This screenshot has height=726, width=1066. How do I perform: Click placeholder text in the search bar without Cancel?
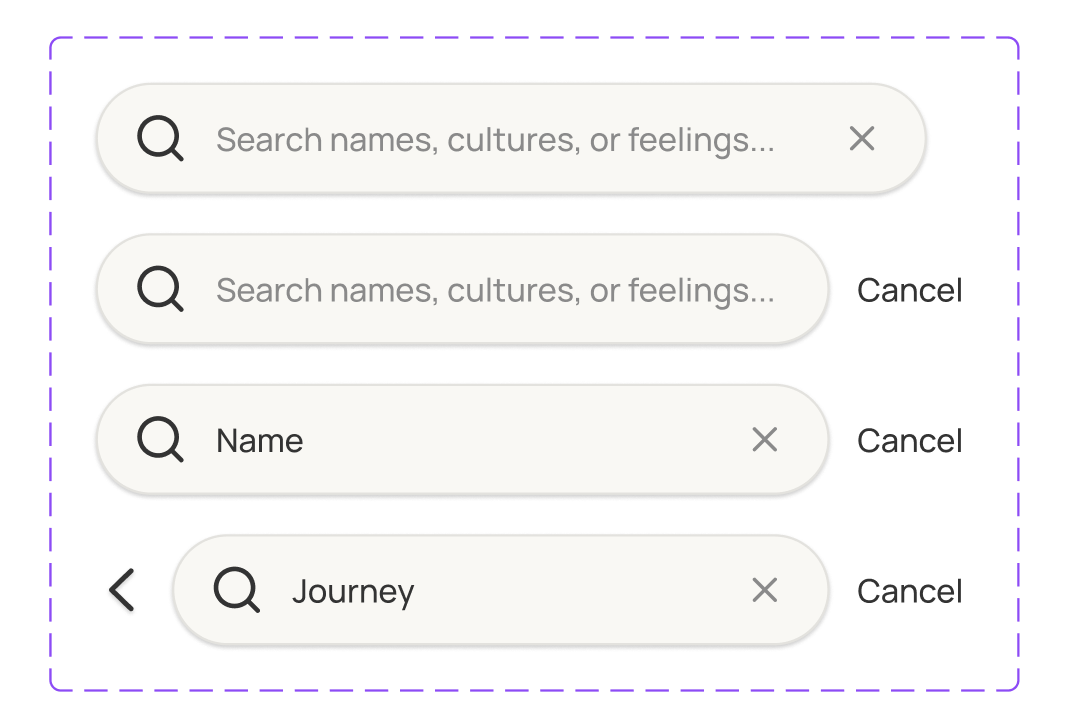[495, 139]
